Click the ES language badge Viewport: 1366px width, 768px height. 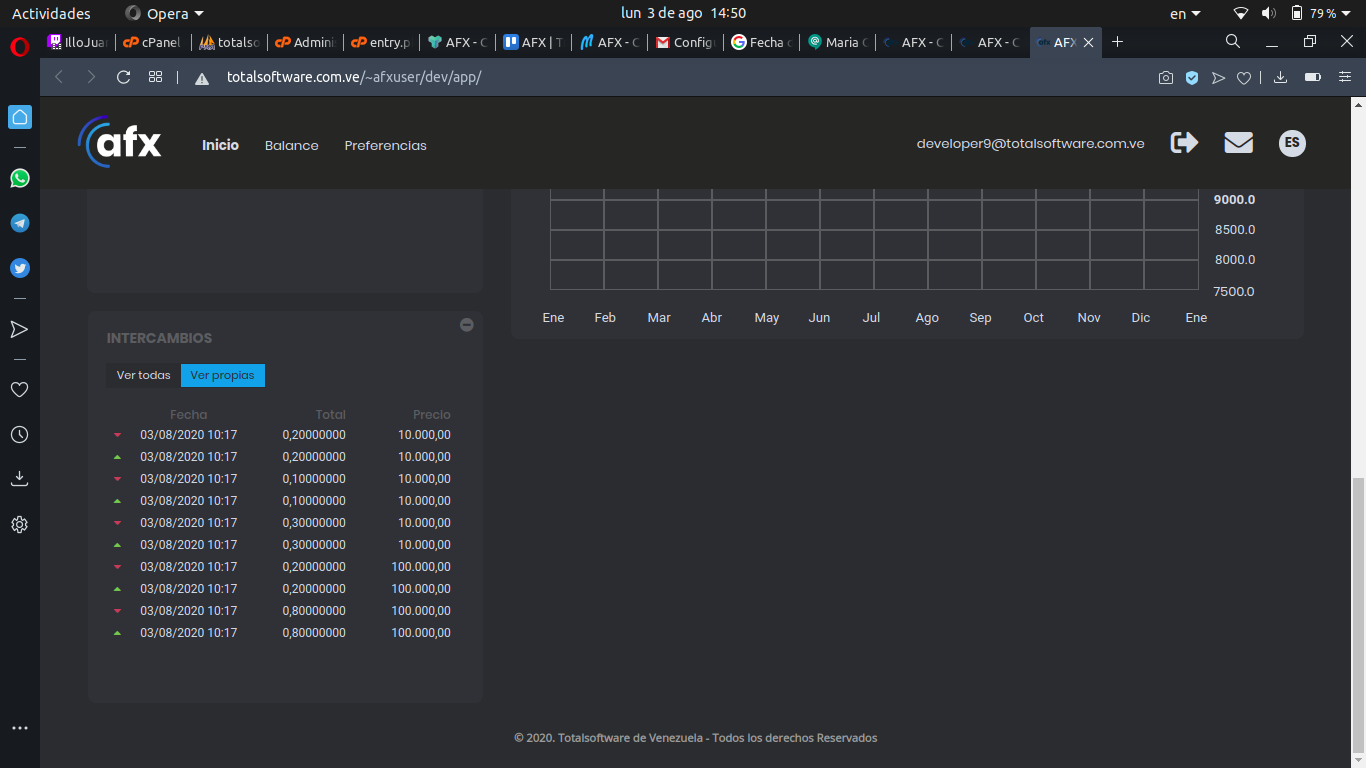1292,143
